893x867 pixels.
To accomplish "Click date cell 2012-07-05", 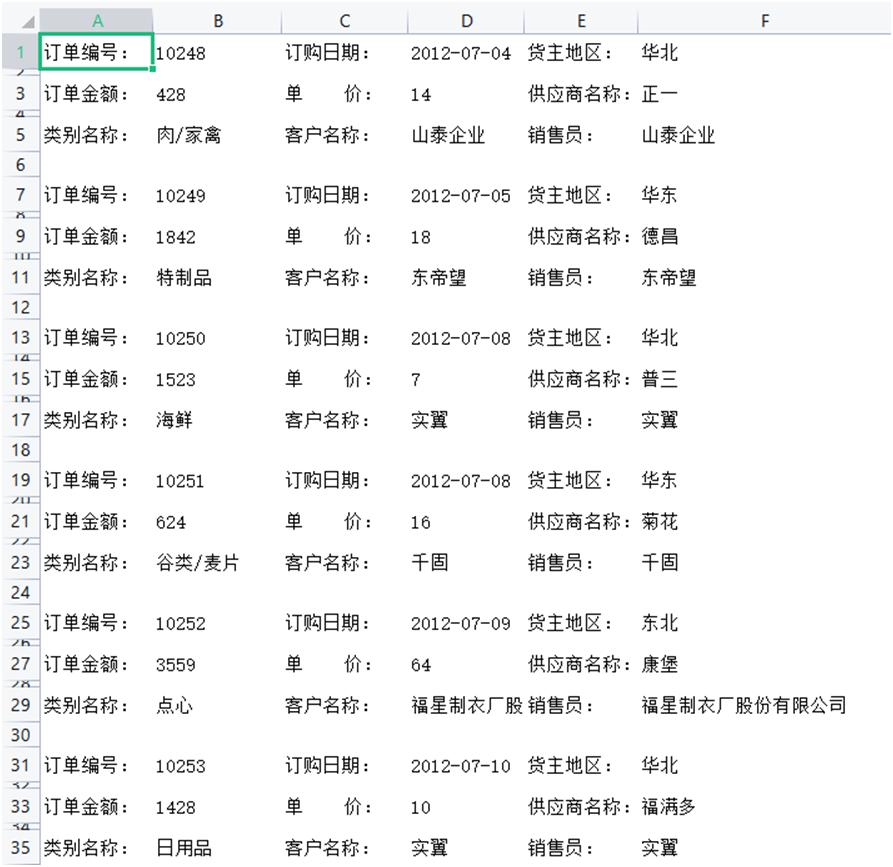I will pos(465,195).
